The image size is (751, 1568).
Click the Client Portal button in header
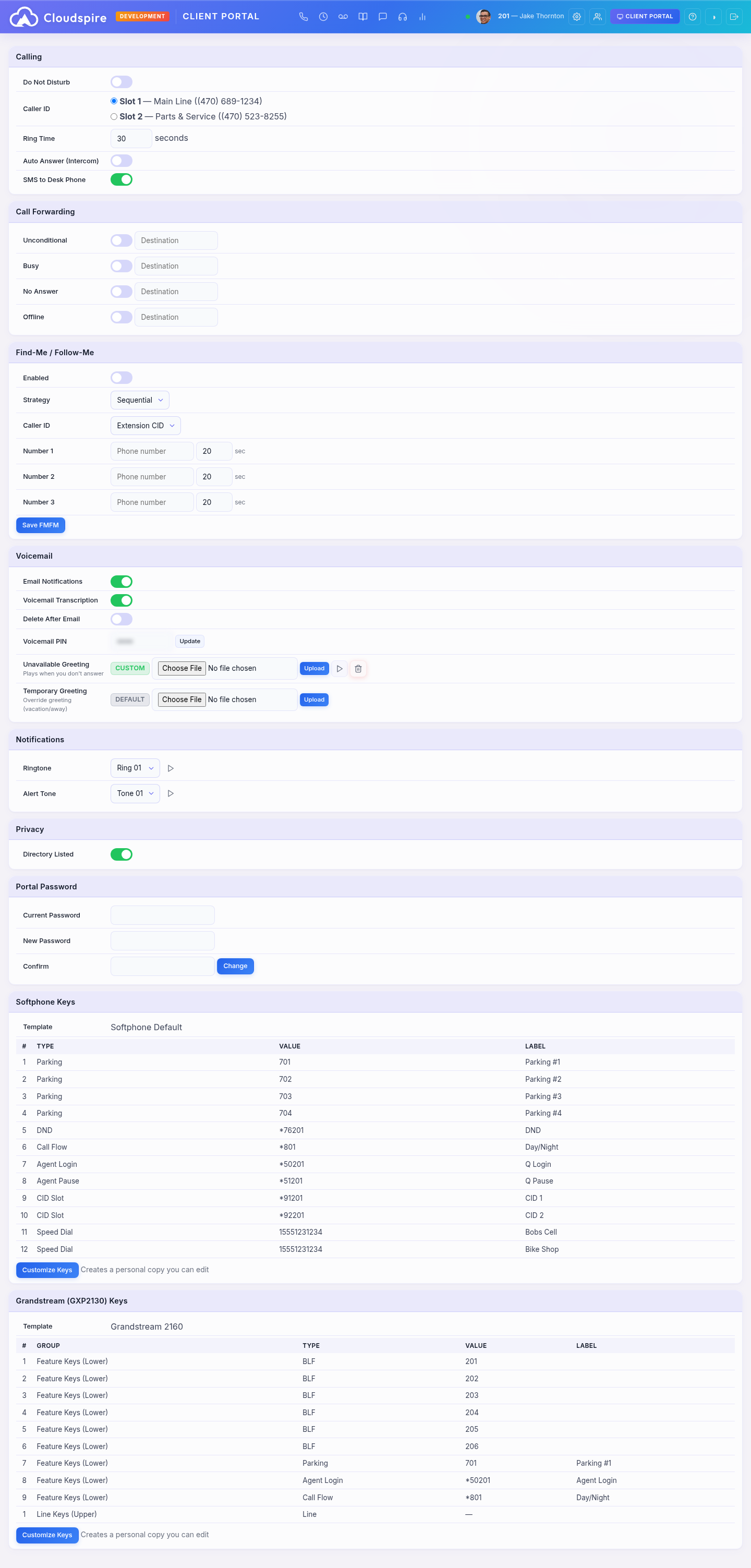click(x=645, y=17)
